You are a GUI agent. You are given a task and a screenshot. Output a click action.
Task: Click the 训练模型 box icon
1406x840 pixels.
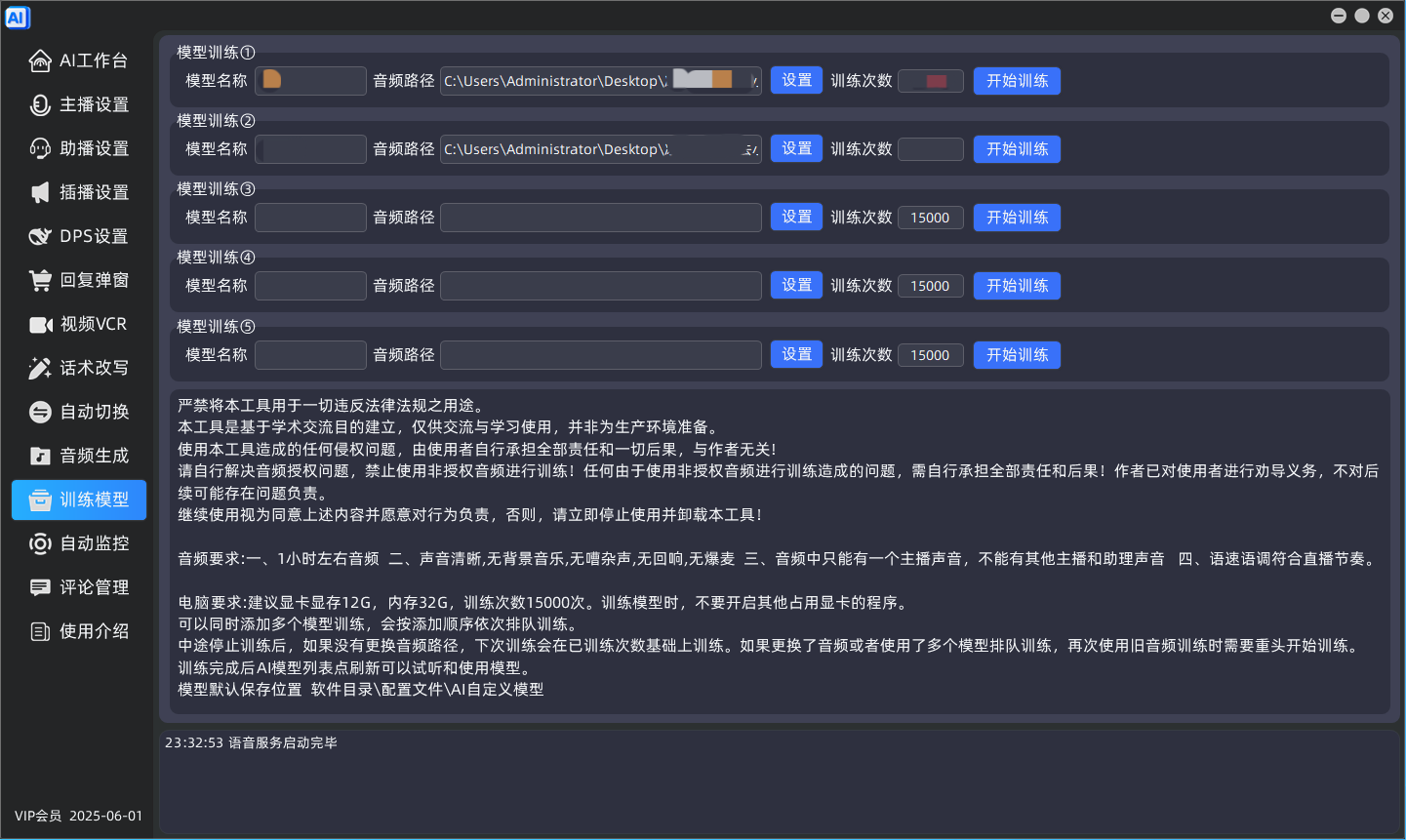pyautogui.click(x=40, y=500)
